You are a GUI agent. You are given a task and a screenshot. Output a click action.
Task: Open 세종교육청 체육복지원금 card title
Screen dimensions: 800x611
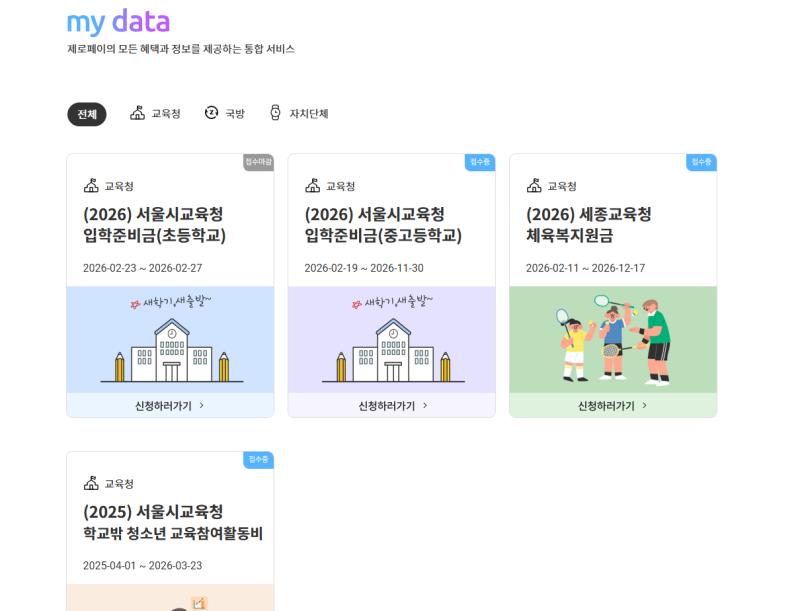589,225
